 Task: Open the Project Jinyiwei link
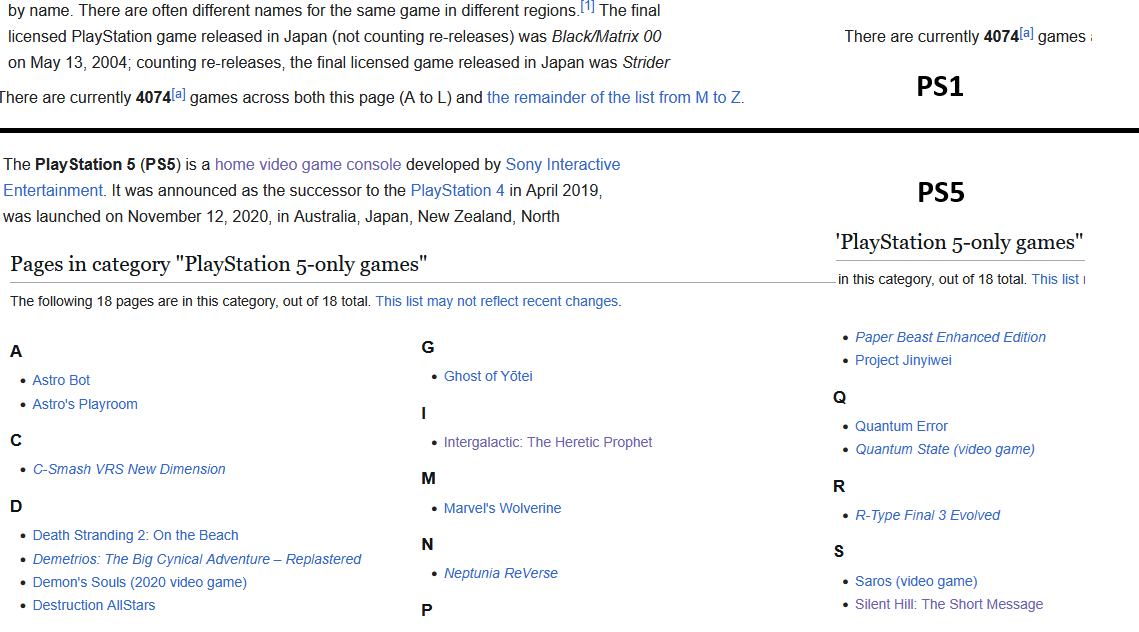(x=903, y=360)
